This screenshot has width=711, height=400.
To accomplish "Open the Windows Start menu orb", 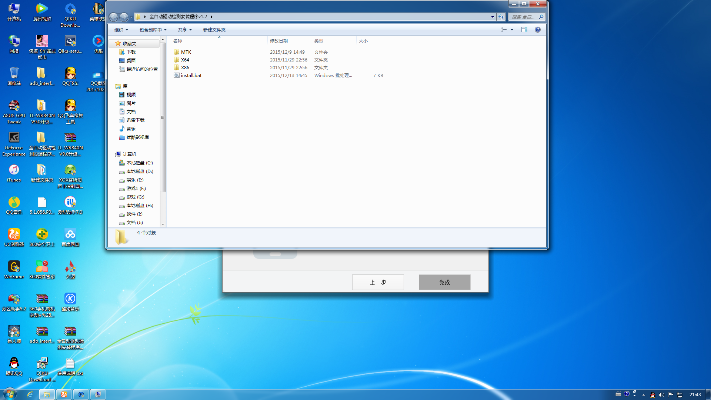I will click(x=9, y=393).
